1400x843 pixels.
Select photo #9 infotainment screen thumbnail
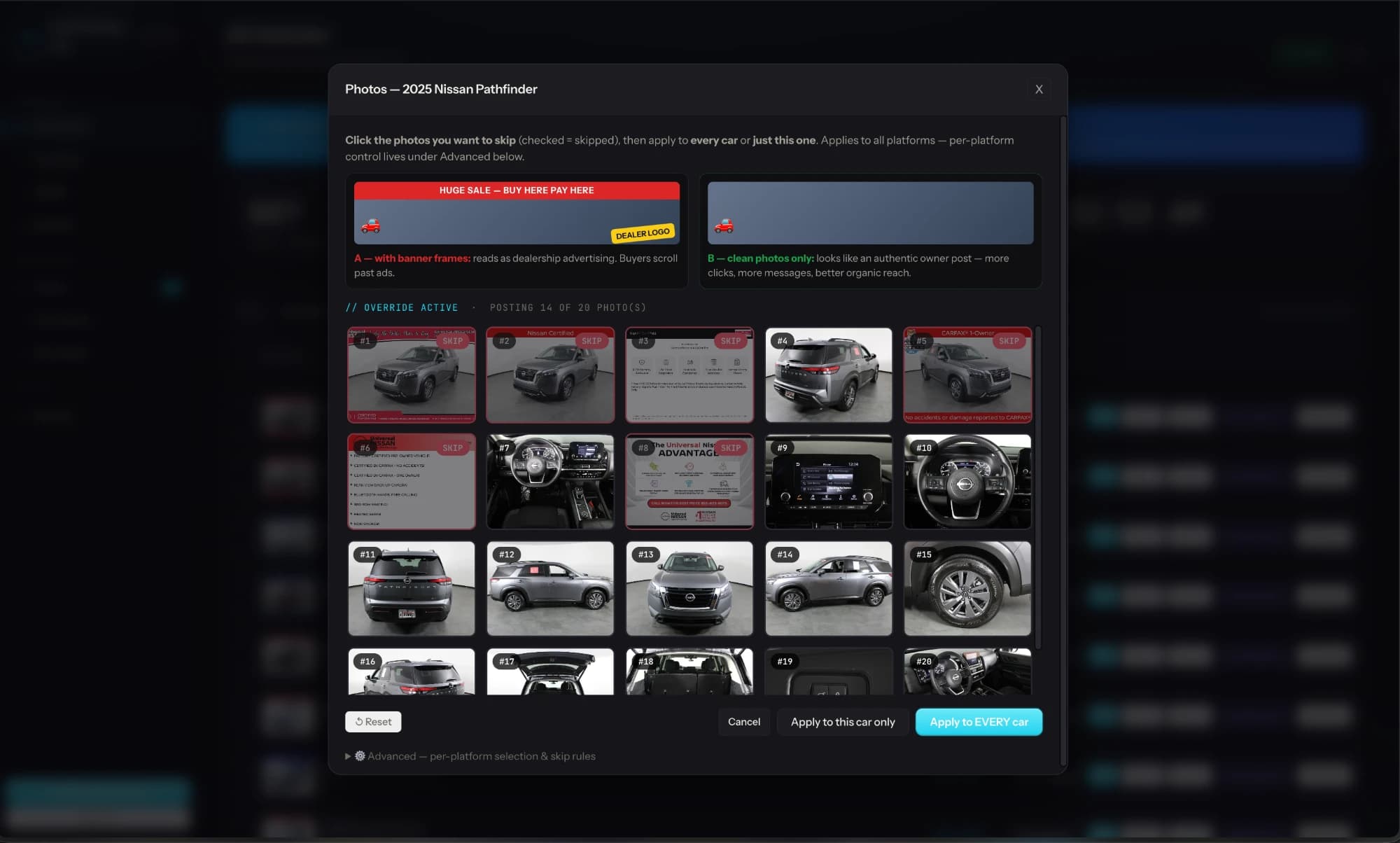[x=829, y=482]
